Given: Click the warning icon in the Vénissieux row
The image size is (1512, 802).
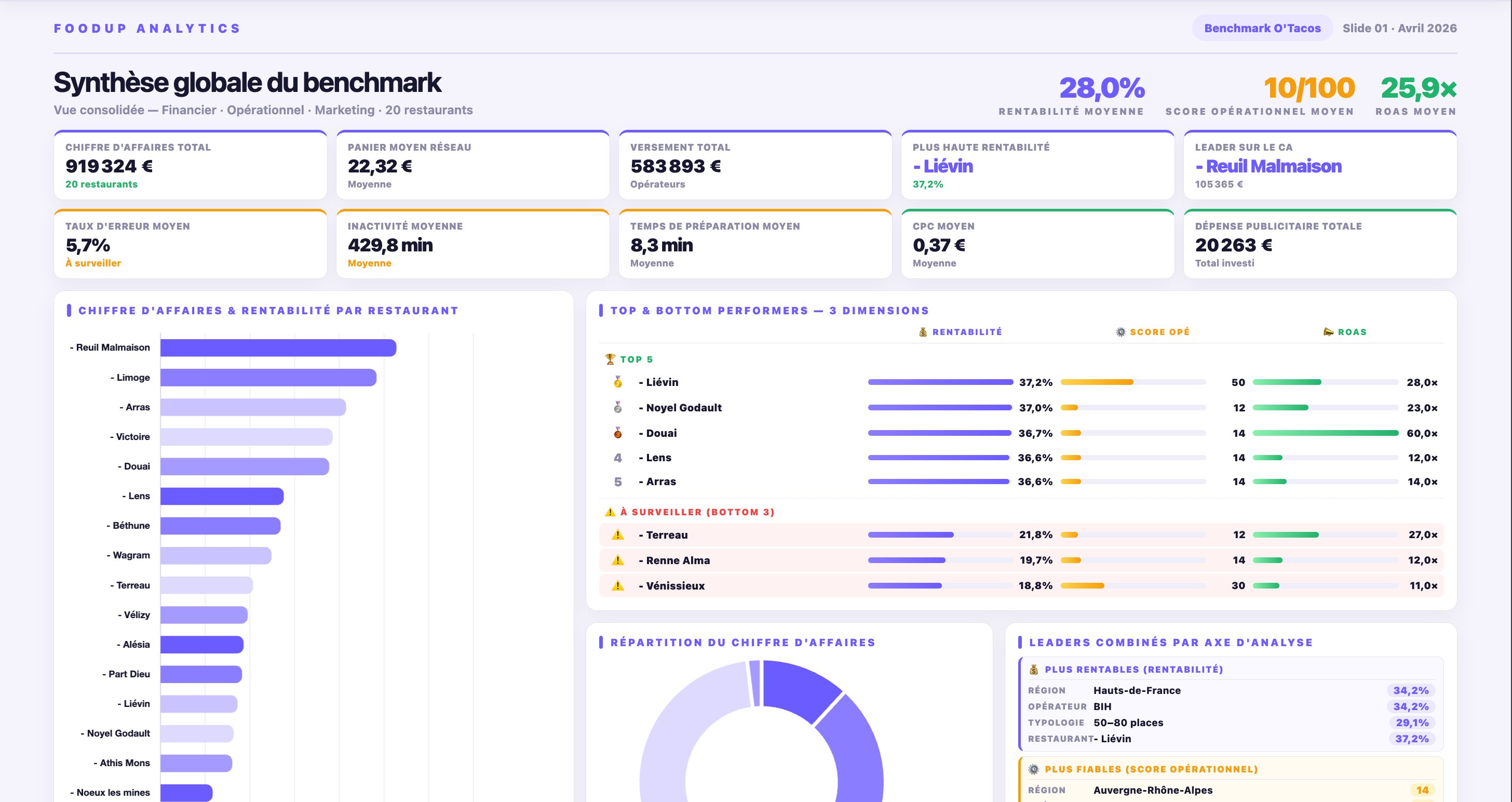Looking at the screenshot, I should (617, 585).
